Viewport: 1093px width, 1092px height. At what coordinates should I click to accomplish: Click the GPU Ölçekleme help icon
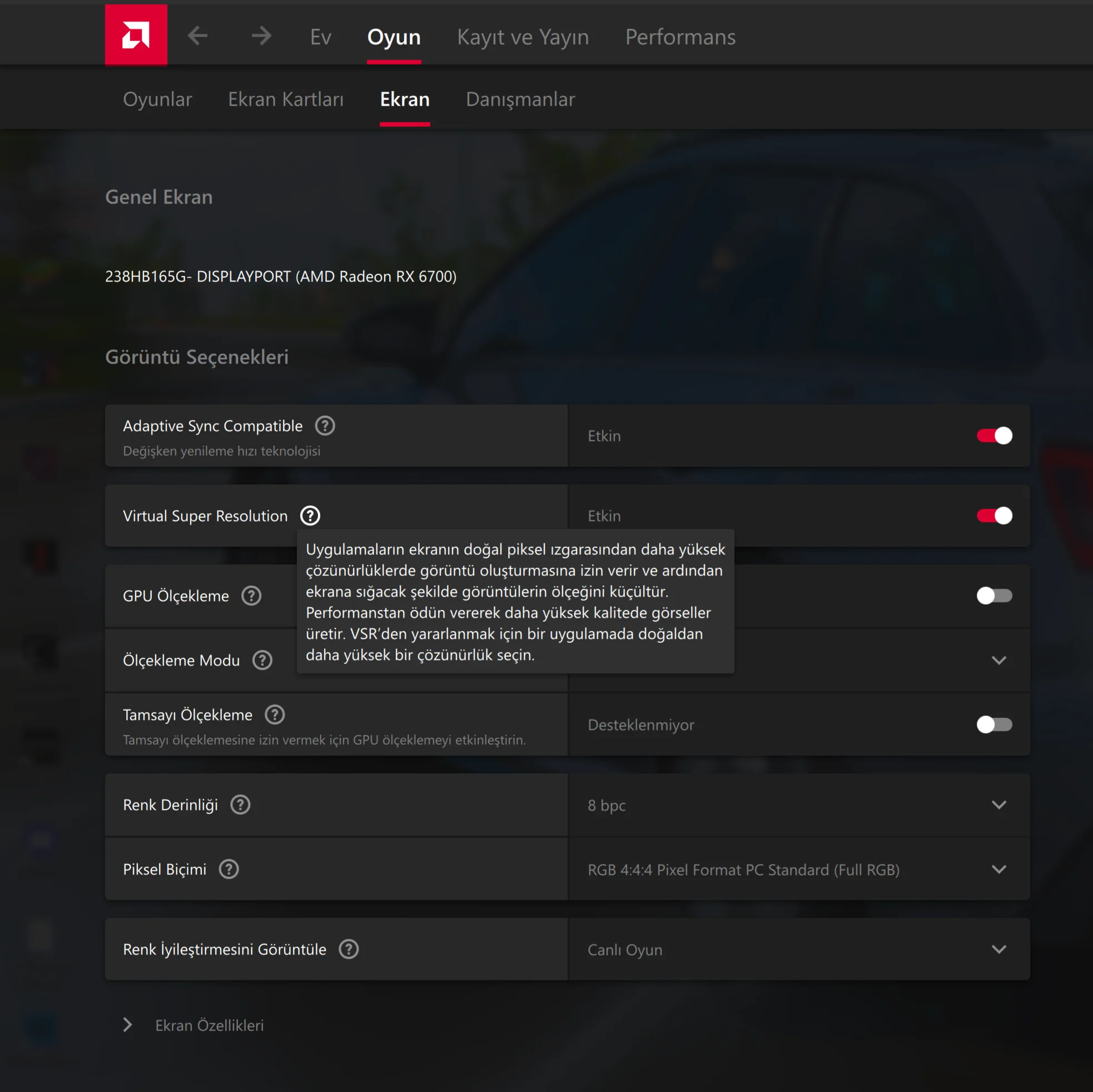pyautogui.click(x=251, y=595)
